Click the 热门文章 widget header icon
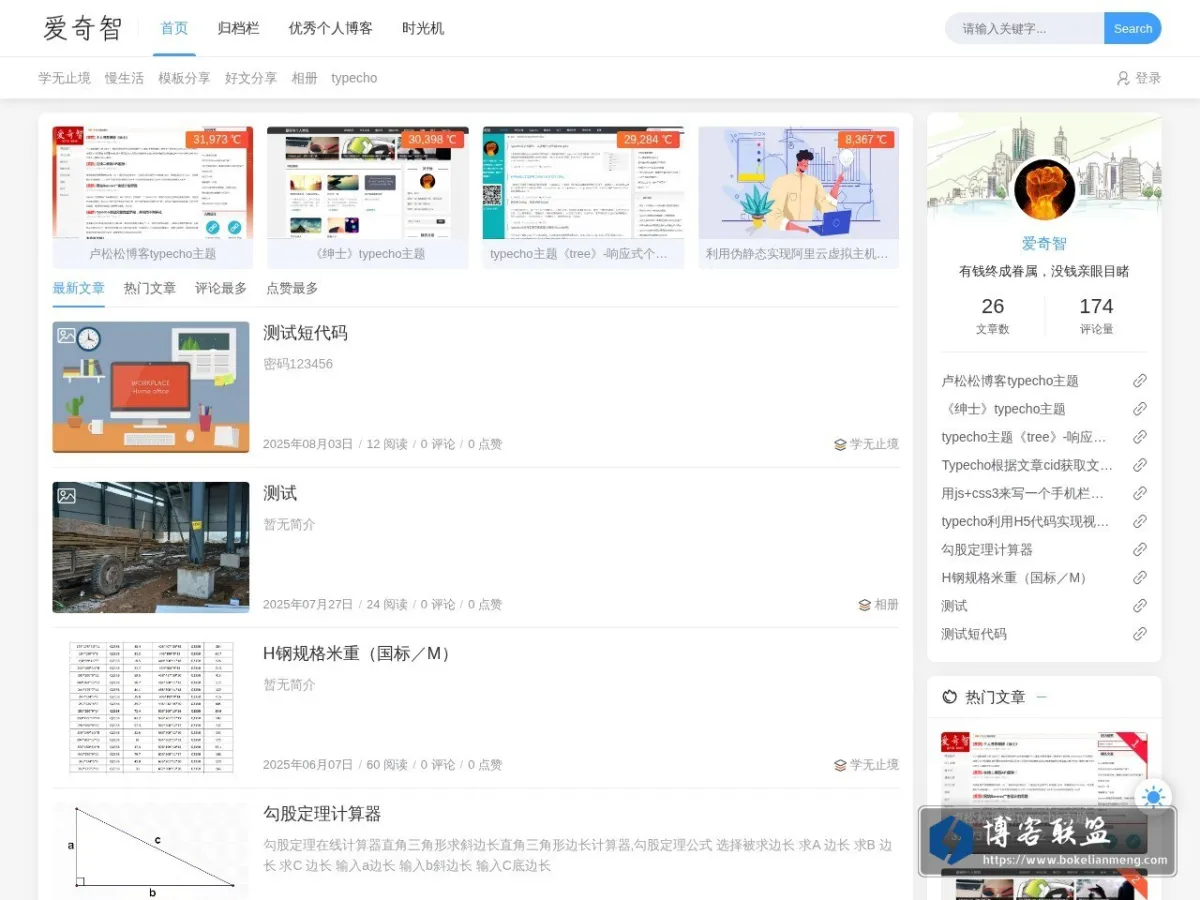Screen dimensions: 1200x900 tap(949, 697)
